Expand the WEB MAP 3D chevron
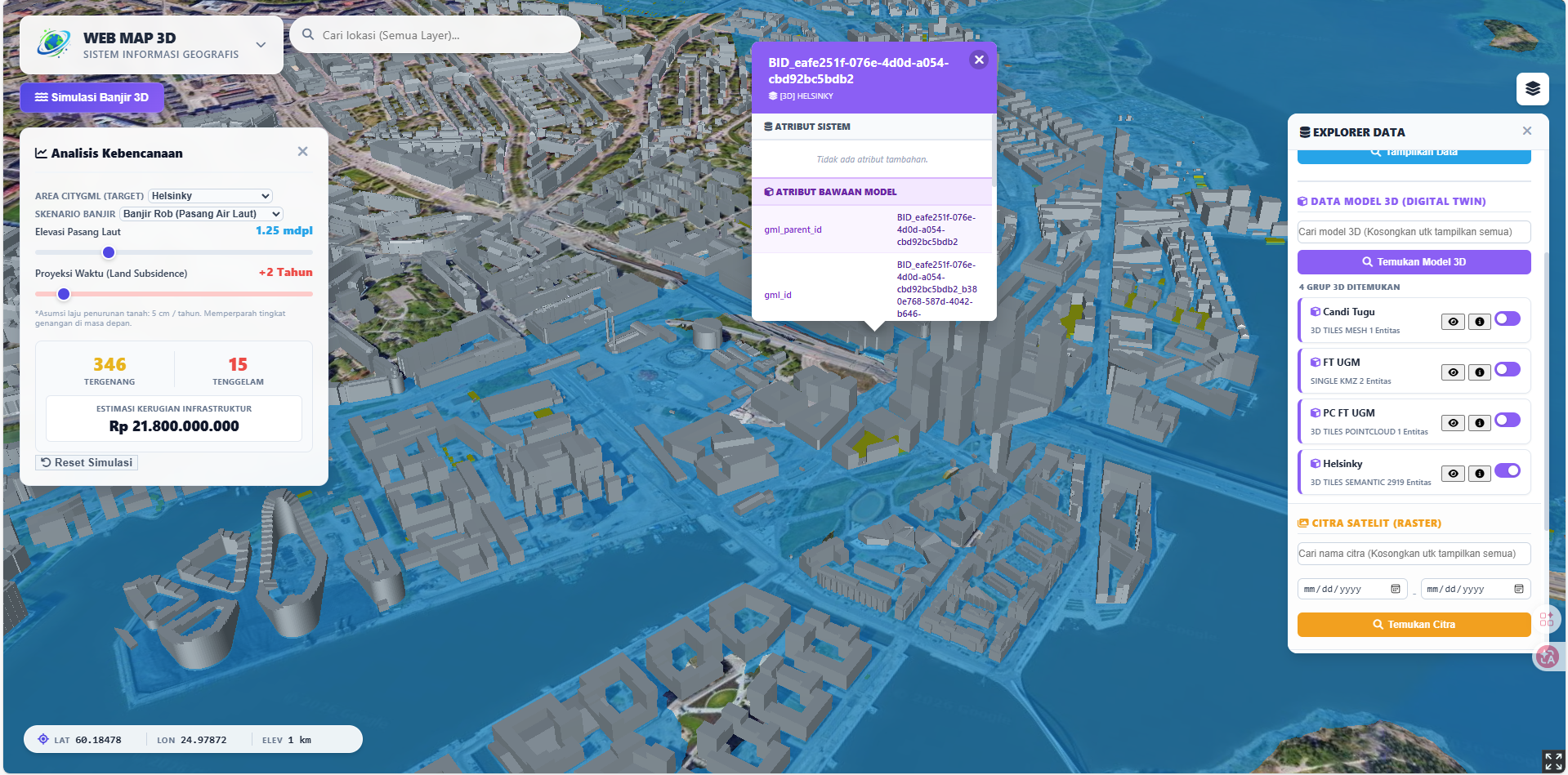This screenshot has width=1568, height=775. pos(260,45)
